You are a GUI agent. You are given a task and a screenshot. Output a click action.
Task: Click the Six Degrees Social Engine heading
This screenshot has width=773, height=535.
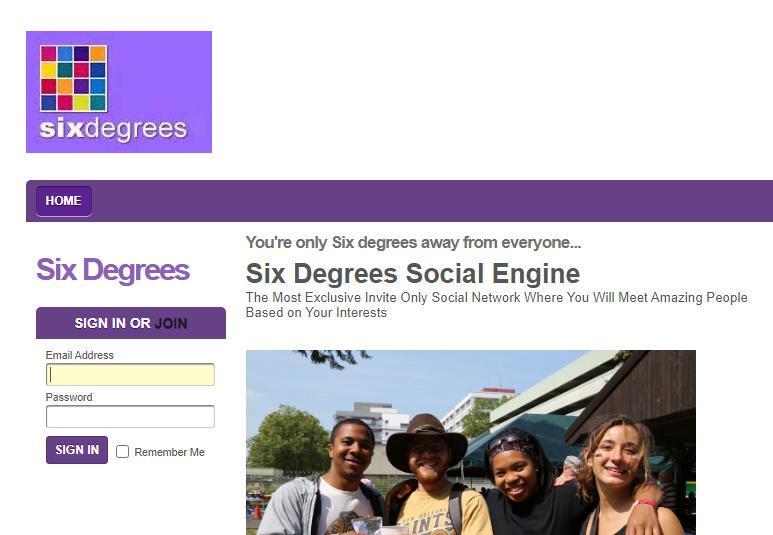(413, 274)
